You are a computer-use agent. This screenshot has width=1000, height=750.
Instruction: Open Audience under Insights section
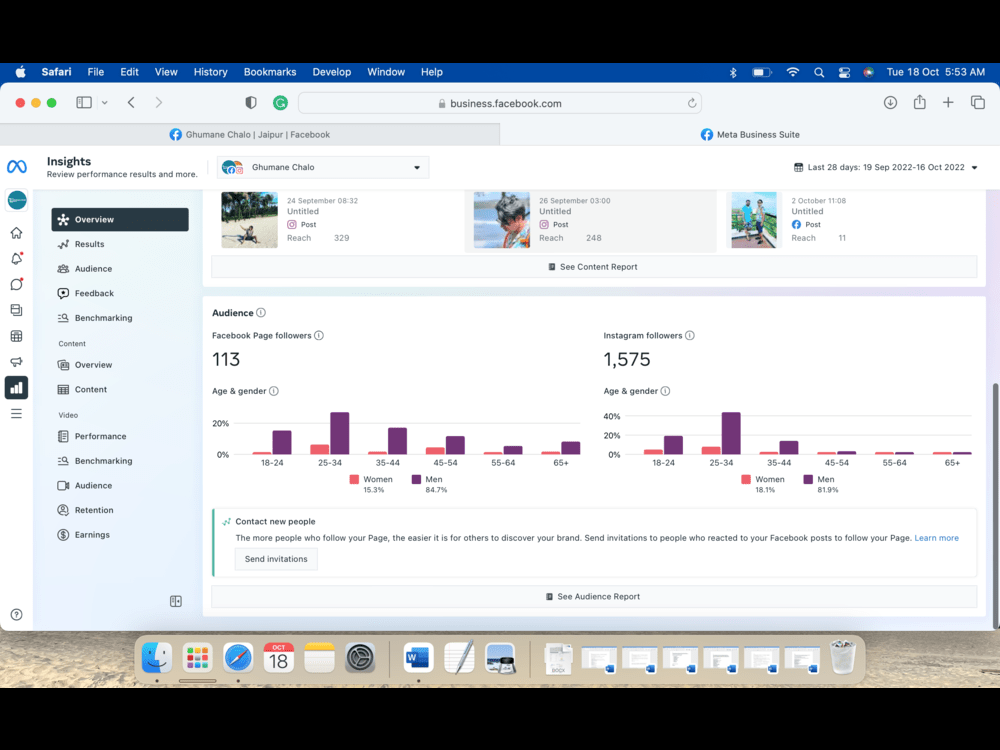coord(120,268)
